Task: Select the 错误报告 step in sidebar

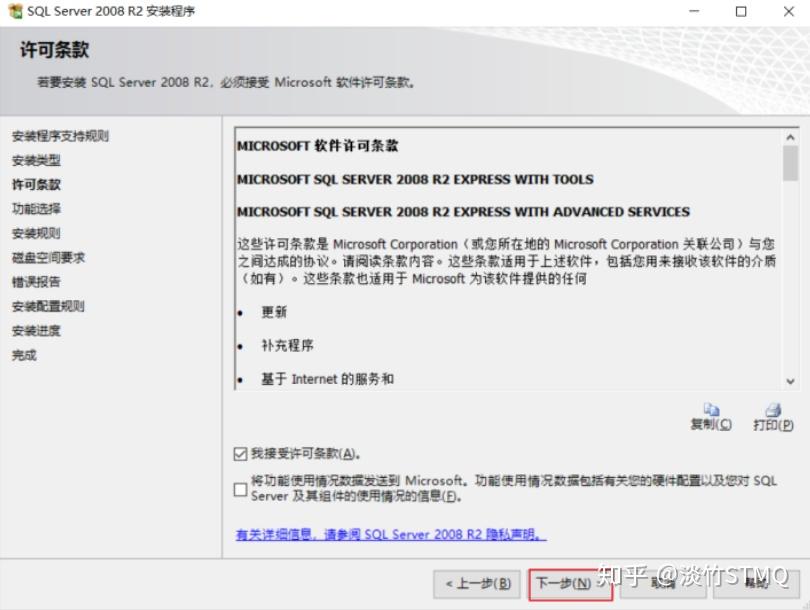Action: tap(36, 281)
